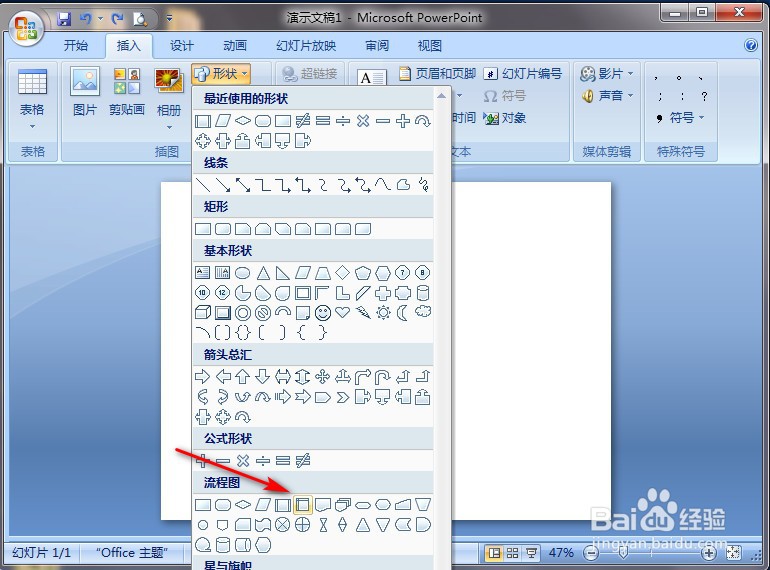Select plain rectangle under 矩形
Image resolution: width=770 pixels, height=570 pixels.
203,229
